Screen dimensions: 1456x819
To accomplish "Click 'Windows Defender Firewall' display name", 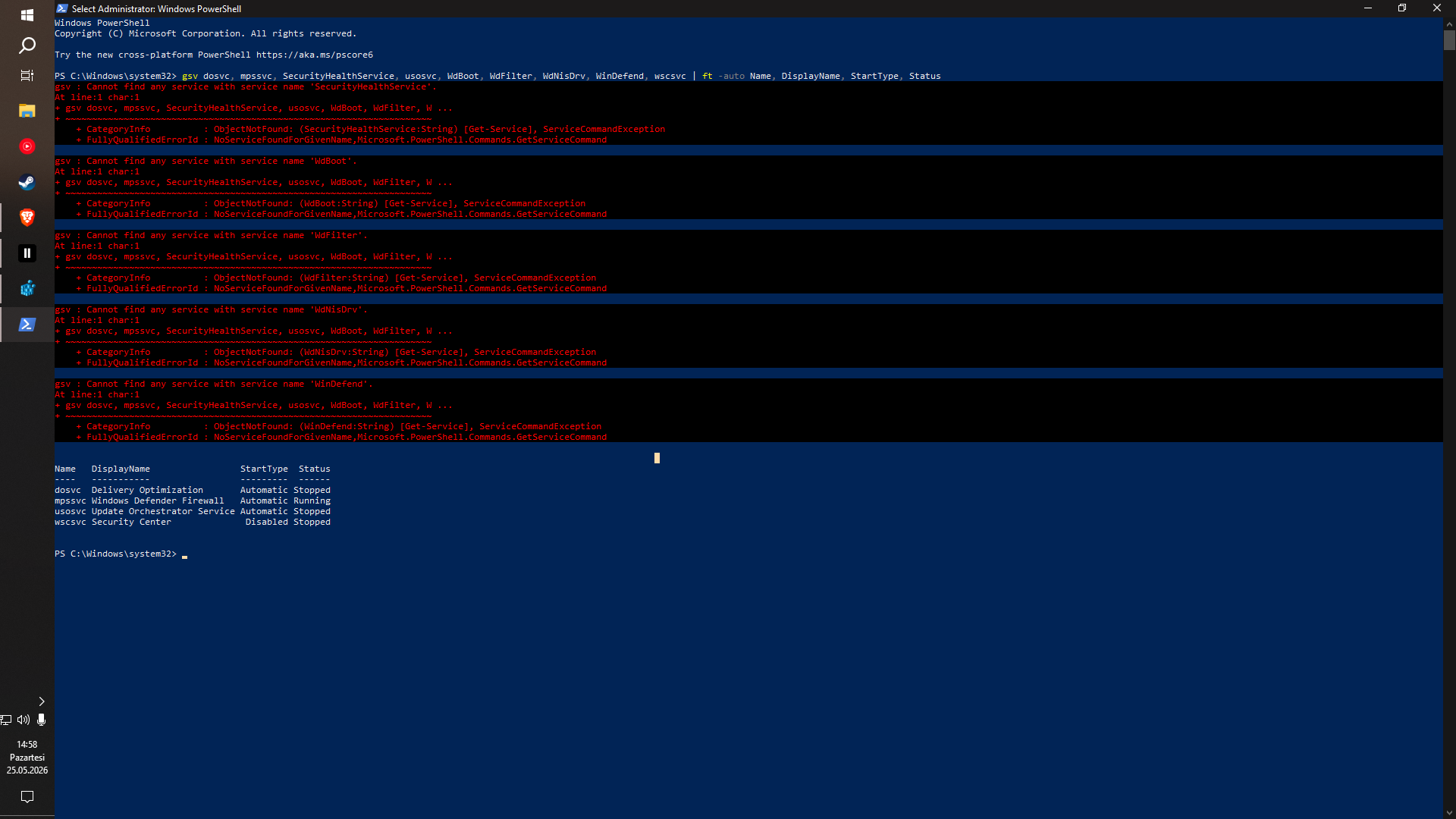I will (x=158, y=500).
